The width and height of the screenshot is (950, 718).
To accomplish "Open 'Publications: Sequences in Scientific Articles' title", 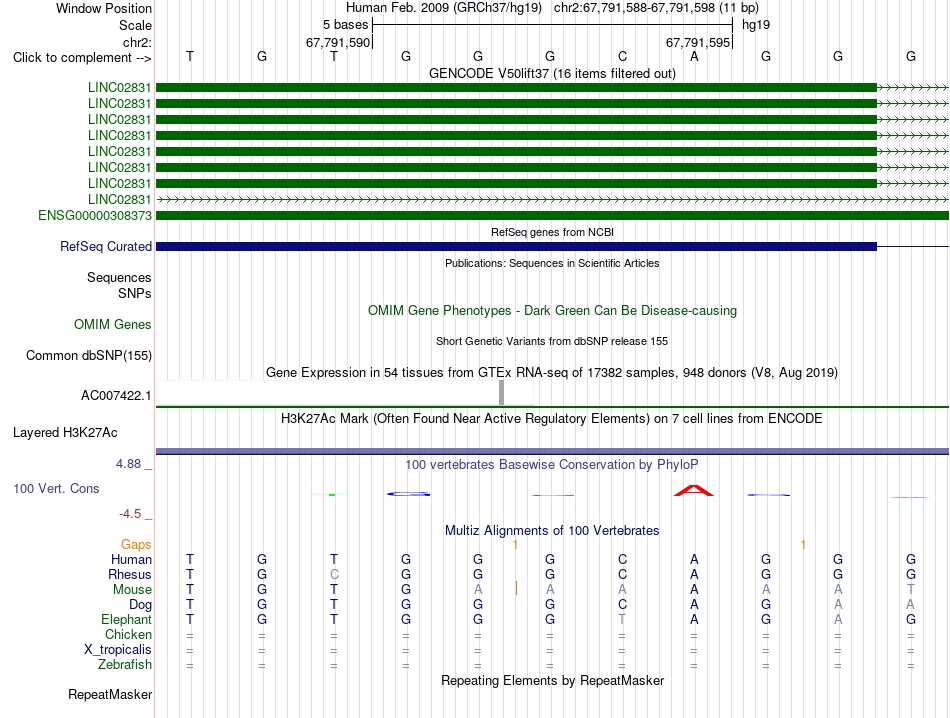I will [x=552, y=263].
